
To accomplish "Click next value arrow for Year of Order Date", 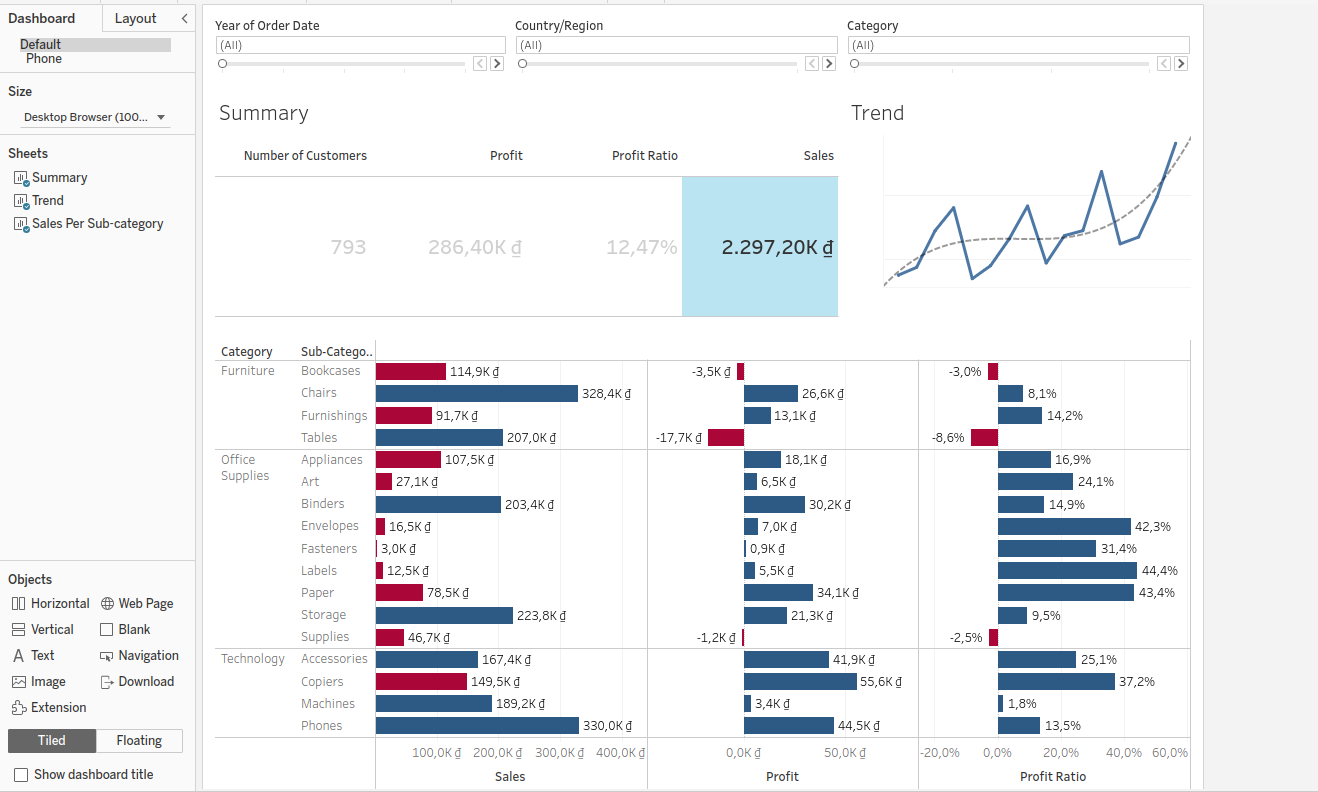I will click(x=496, y=63).
